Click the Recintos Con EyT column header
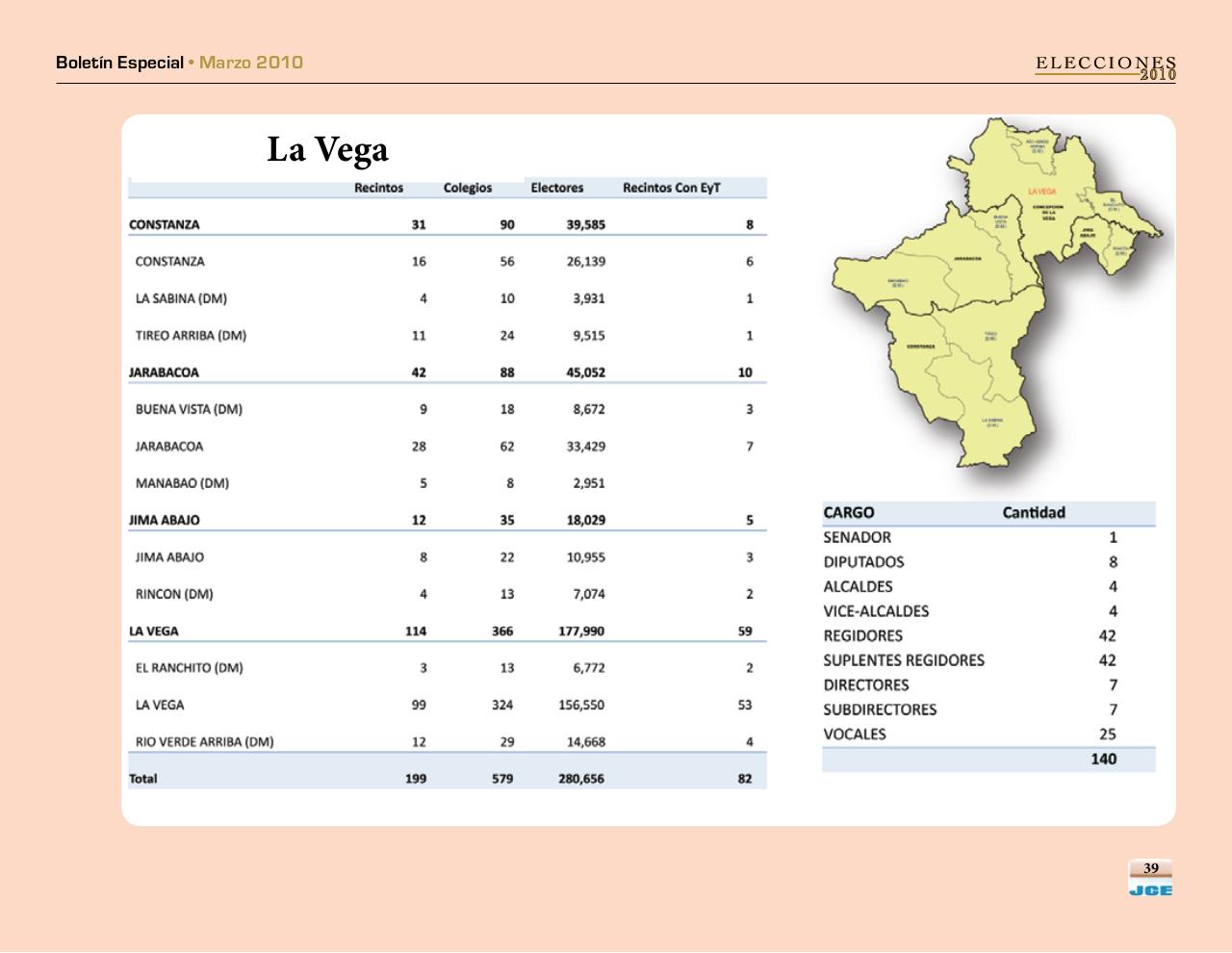The image size is (1232, 953). click(x=674, y=188)
